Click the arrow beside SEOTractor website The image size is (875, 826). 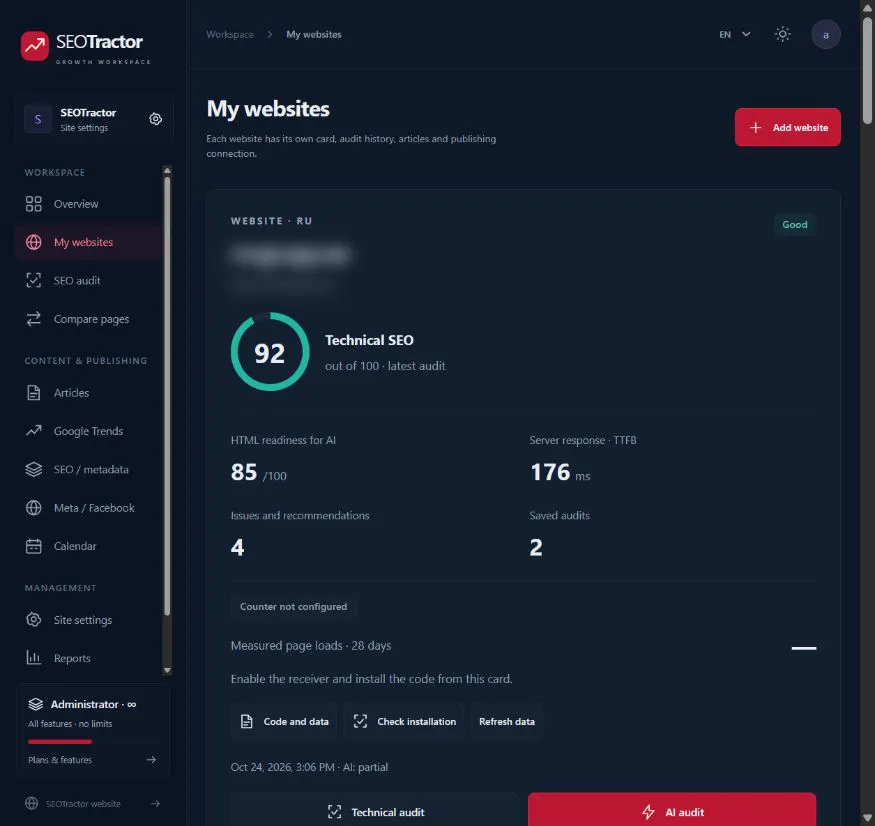click(x=156, y=804)
